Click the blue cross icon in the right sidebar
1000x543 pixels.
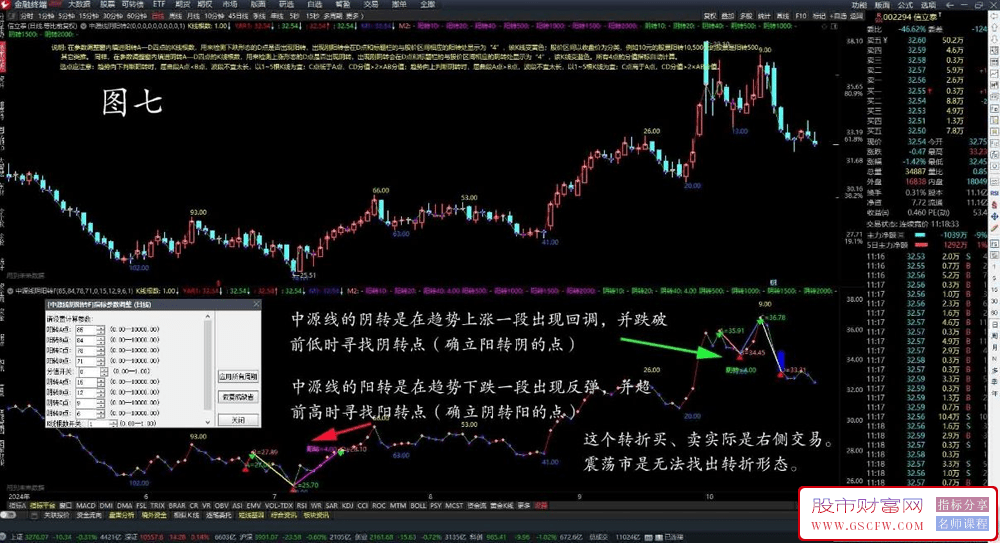point(994,217)
